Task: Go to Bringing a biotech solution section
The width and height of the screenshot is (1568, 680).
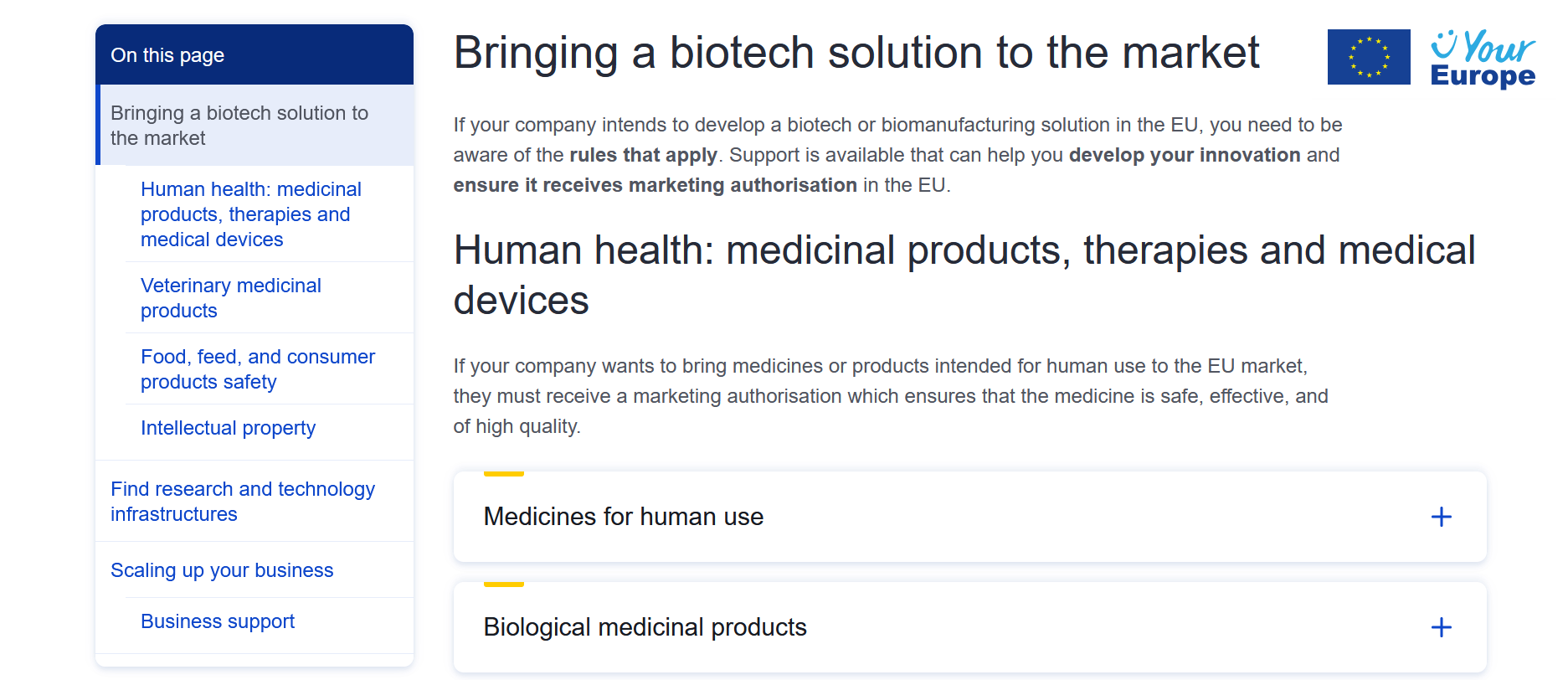Action: click(254, 126)
